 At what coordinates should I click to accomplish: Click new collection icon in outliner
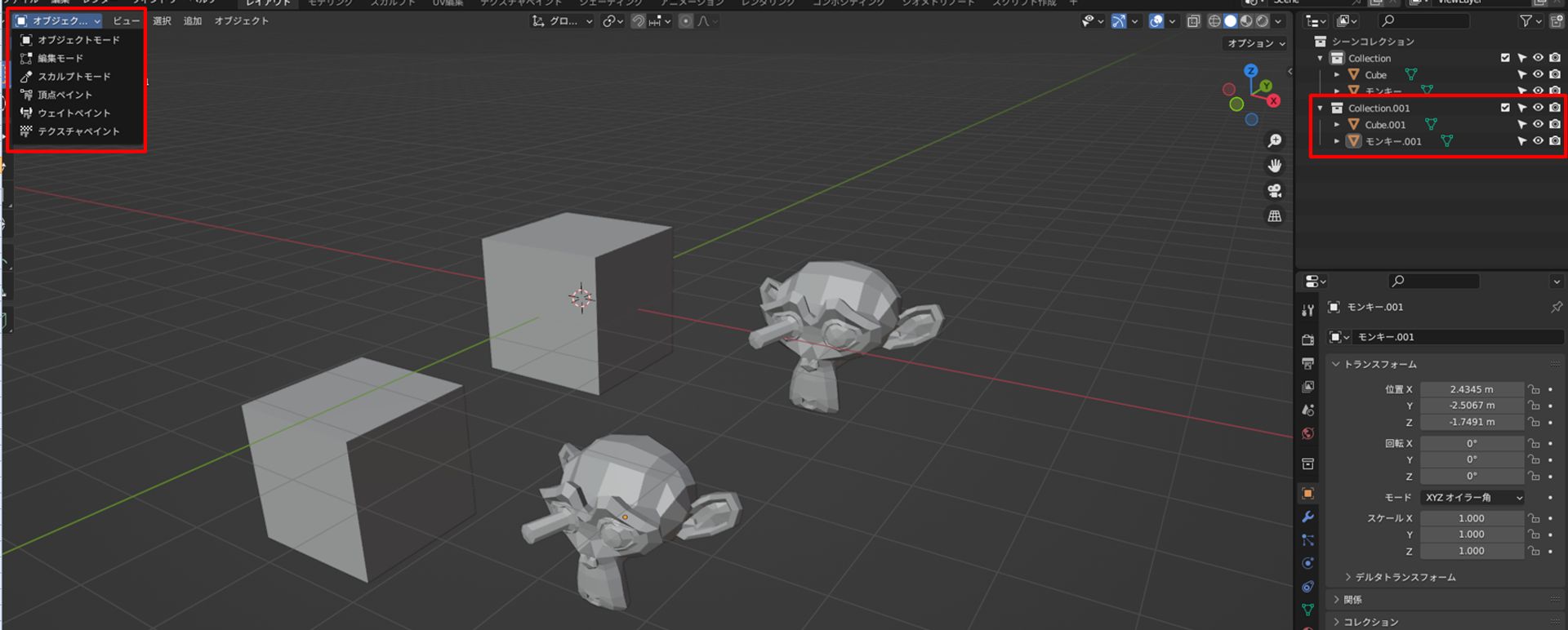(x=1557, y=21)
